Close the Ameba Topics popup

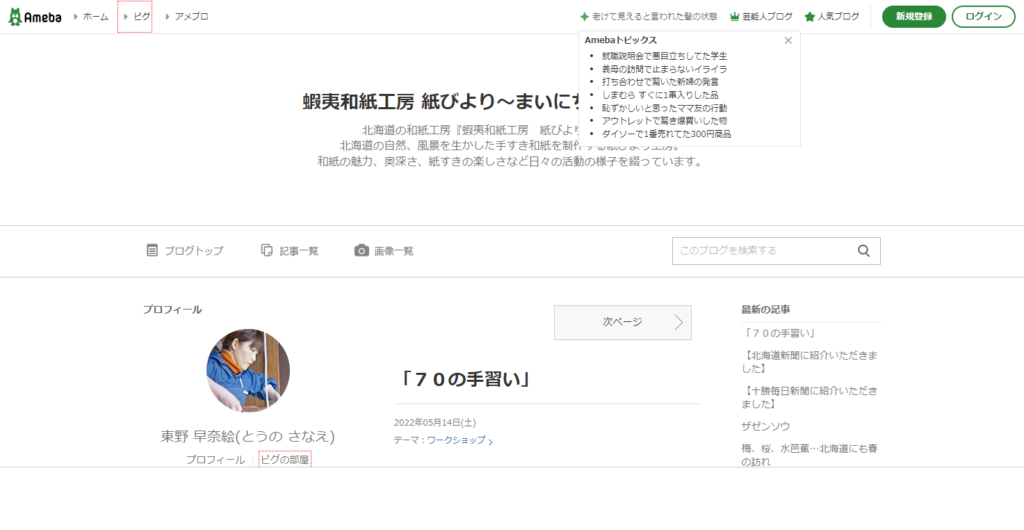(788, 40)
